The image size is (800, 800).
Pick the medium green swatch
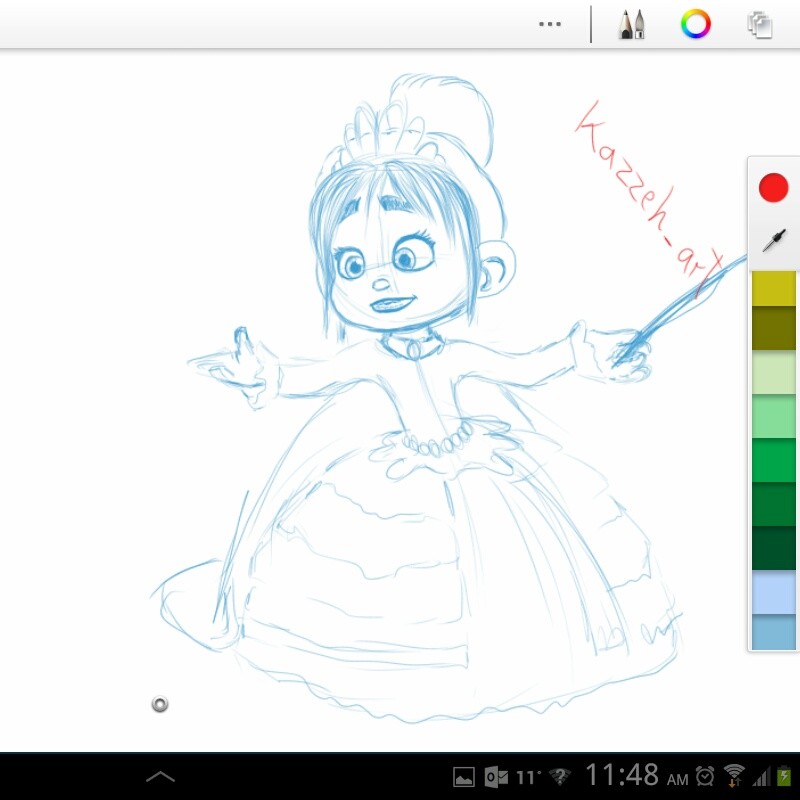(774, 460)
